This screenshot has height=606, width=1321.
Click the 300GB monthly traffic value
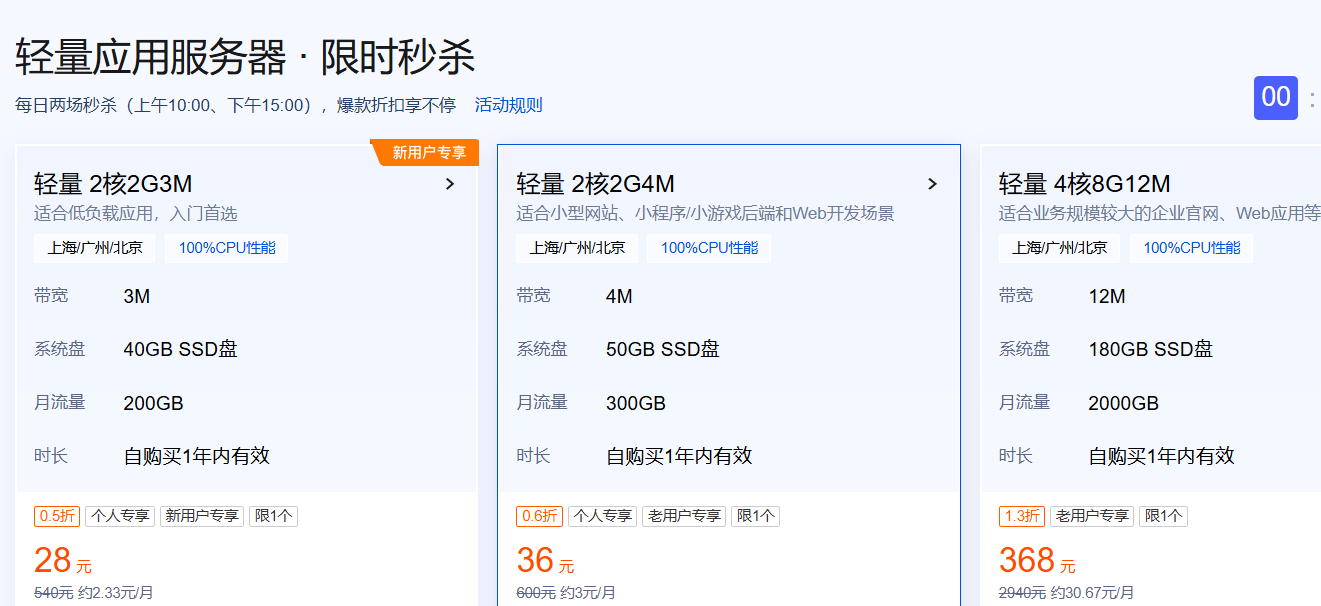(636, 403)
